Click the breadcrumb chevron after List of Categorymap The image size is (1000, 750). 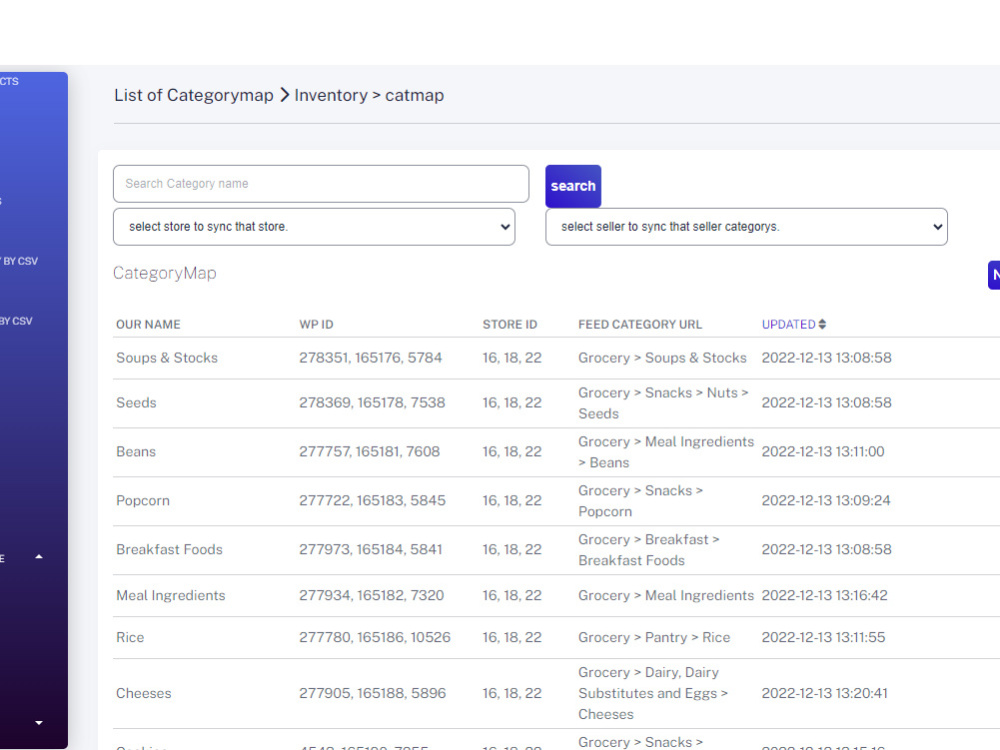[x=283, y=95]
